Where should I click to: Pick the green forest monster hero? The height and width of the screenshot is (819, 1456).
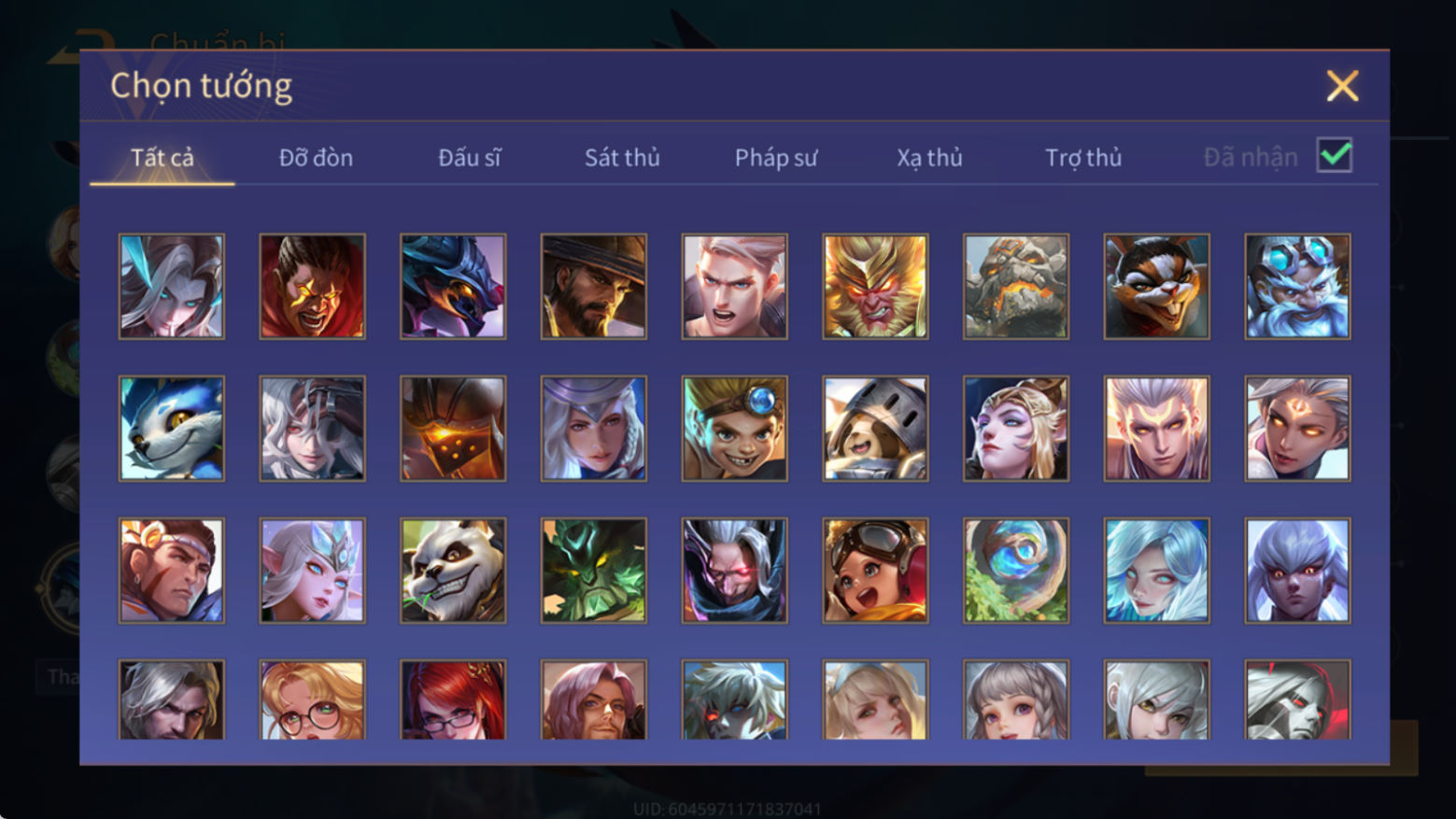pos(594,571)
